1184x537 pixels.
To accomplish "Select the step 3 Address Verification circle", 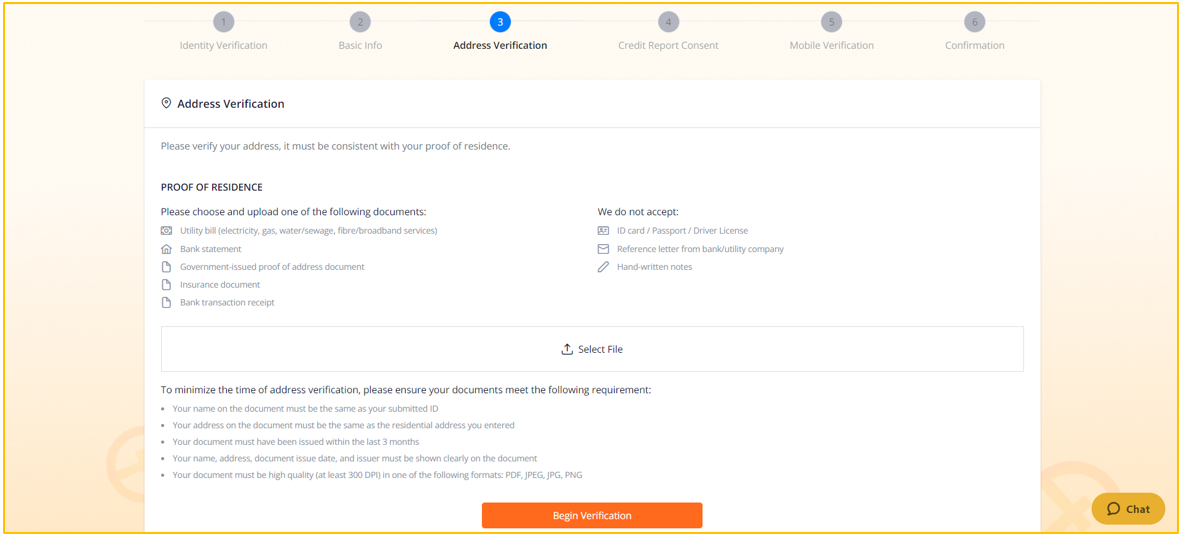I will (500, 22).
